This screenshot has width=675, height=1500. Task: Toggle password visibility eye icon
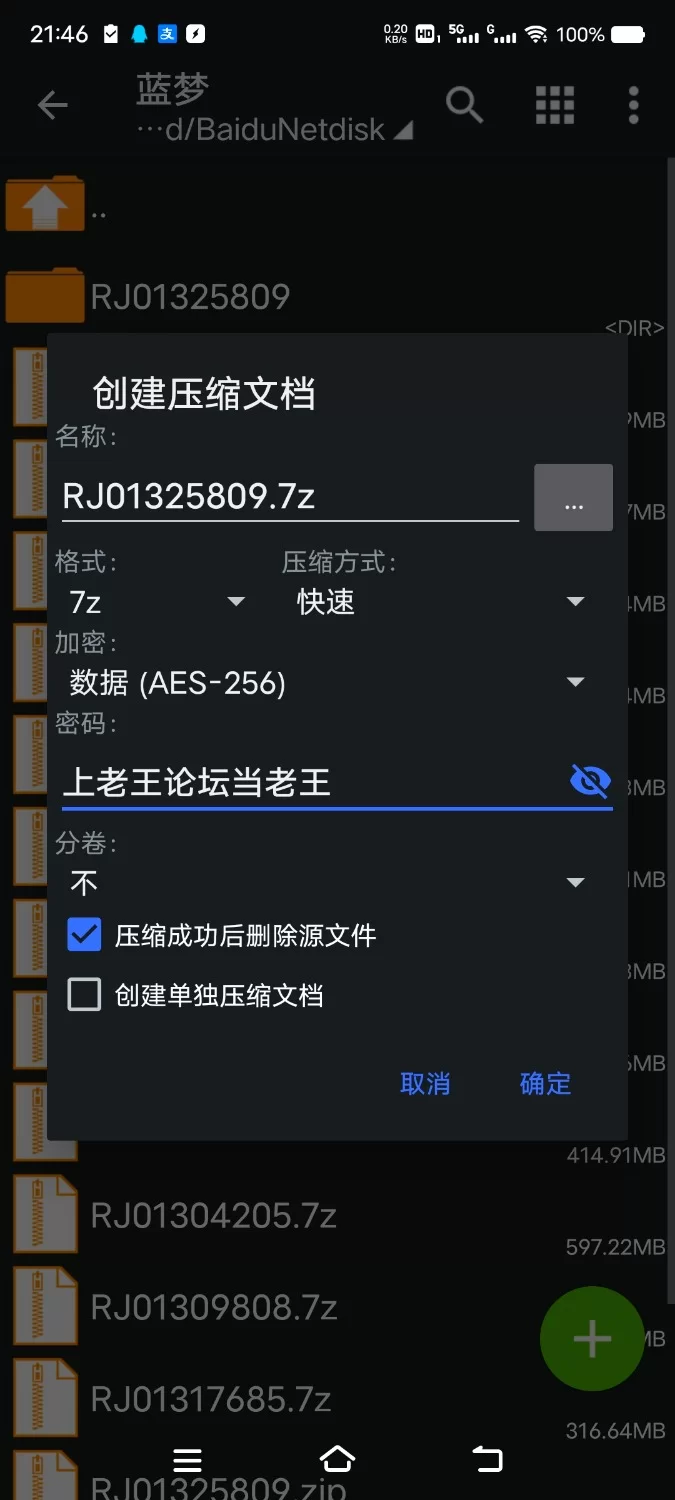(x=590, y=780)
